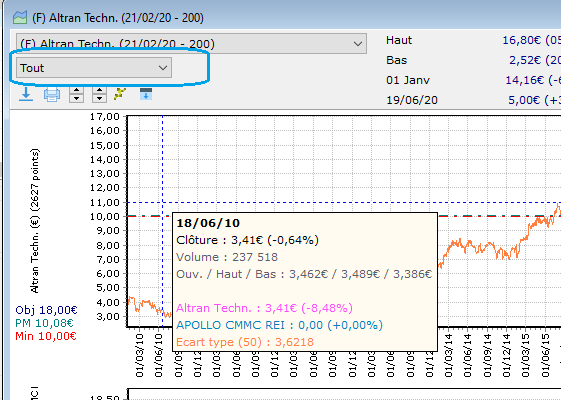Click the '10,00' y-axis label
This screenshot has width=561, height=400.
click(x=104, y=216)
